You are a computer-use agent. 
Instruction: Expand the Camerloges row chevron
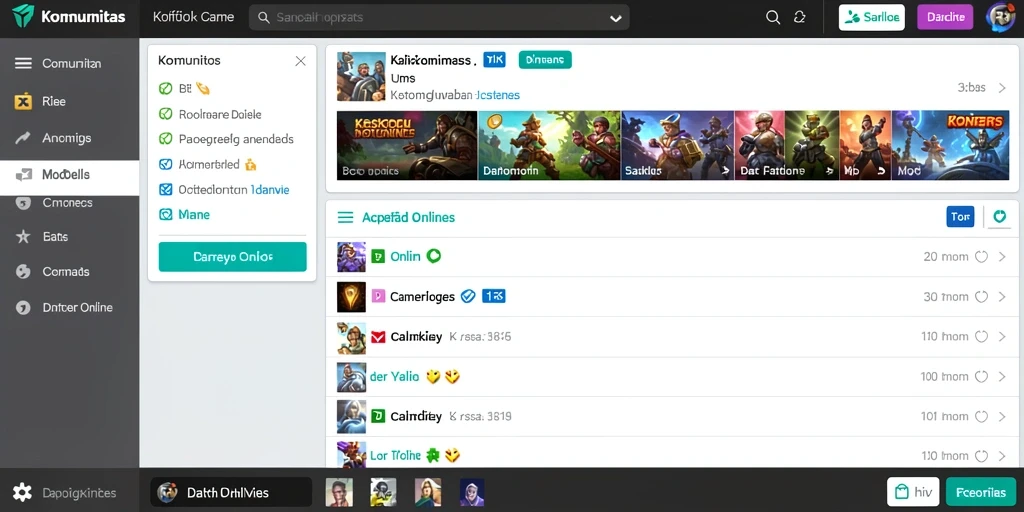coord(1002,296)
